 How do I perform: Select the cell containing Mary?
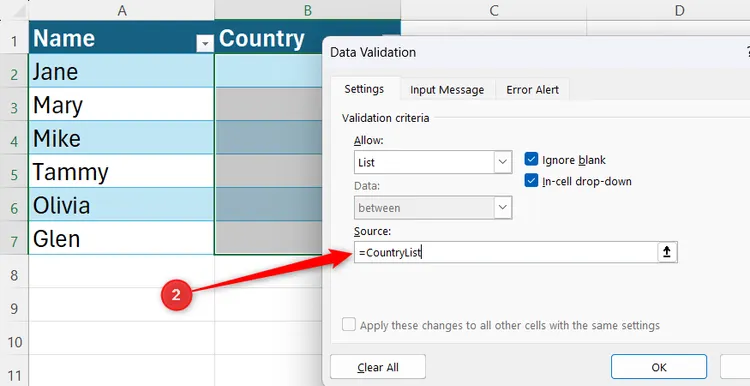pyautogui.click(x=121, y=104)
